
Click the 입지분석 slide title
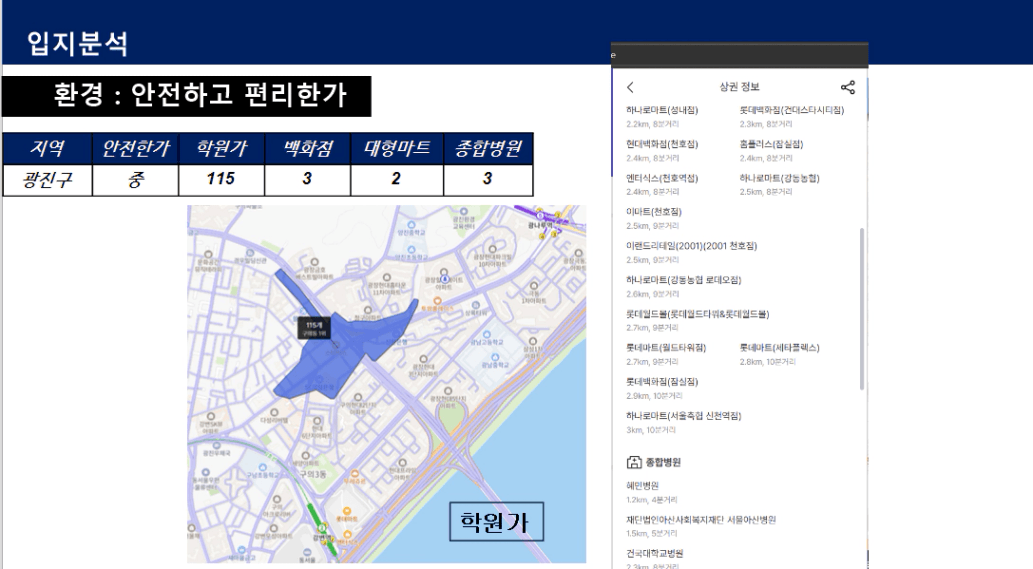pos(77,43)
